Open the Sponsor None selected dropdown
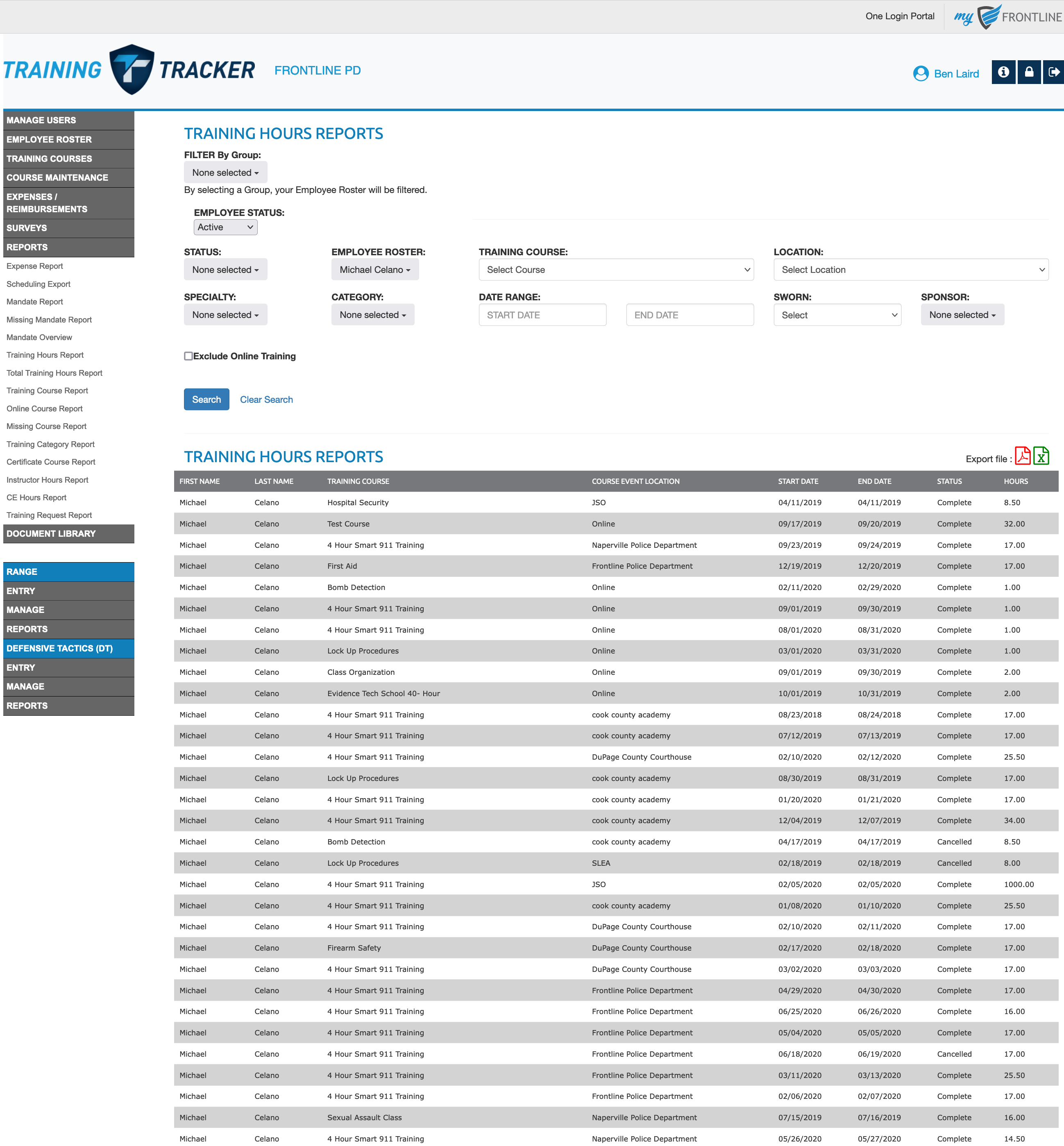The height and width of the screenshot is (1146, 1064). pyautogui.click(x=962, y=314)
